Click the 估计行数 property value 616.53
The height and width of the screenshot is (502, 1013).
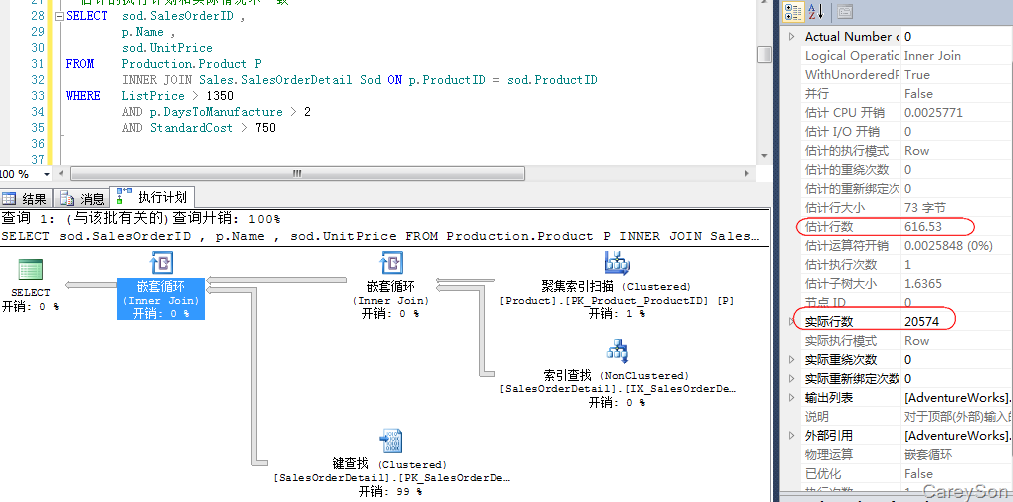[x=923, y=227]
